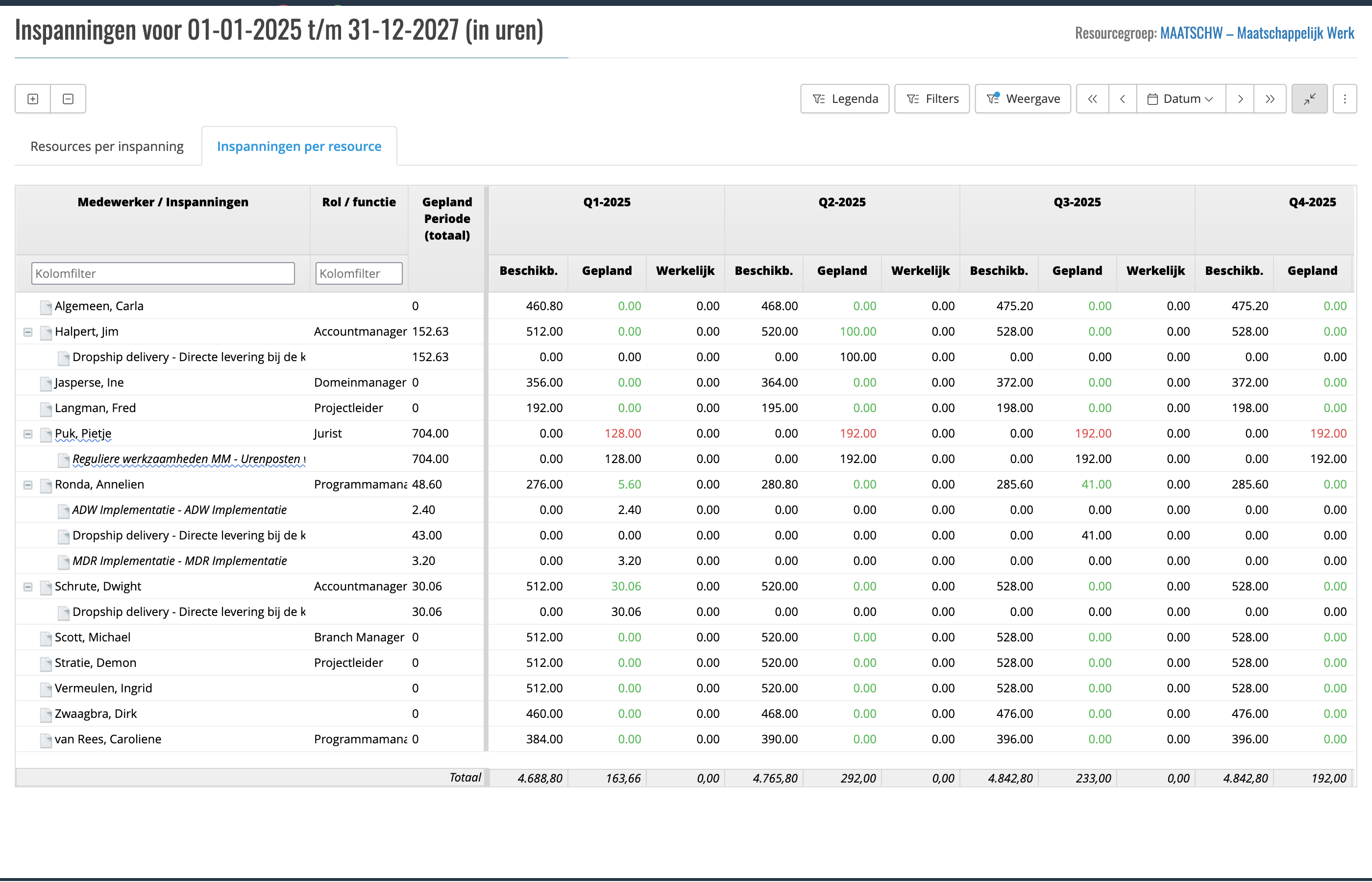Open the Legenda button
The image size is (1372, 882).
(845, 99)
